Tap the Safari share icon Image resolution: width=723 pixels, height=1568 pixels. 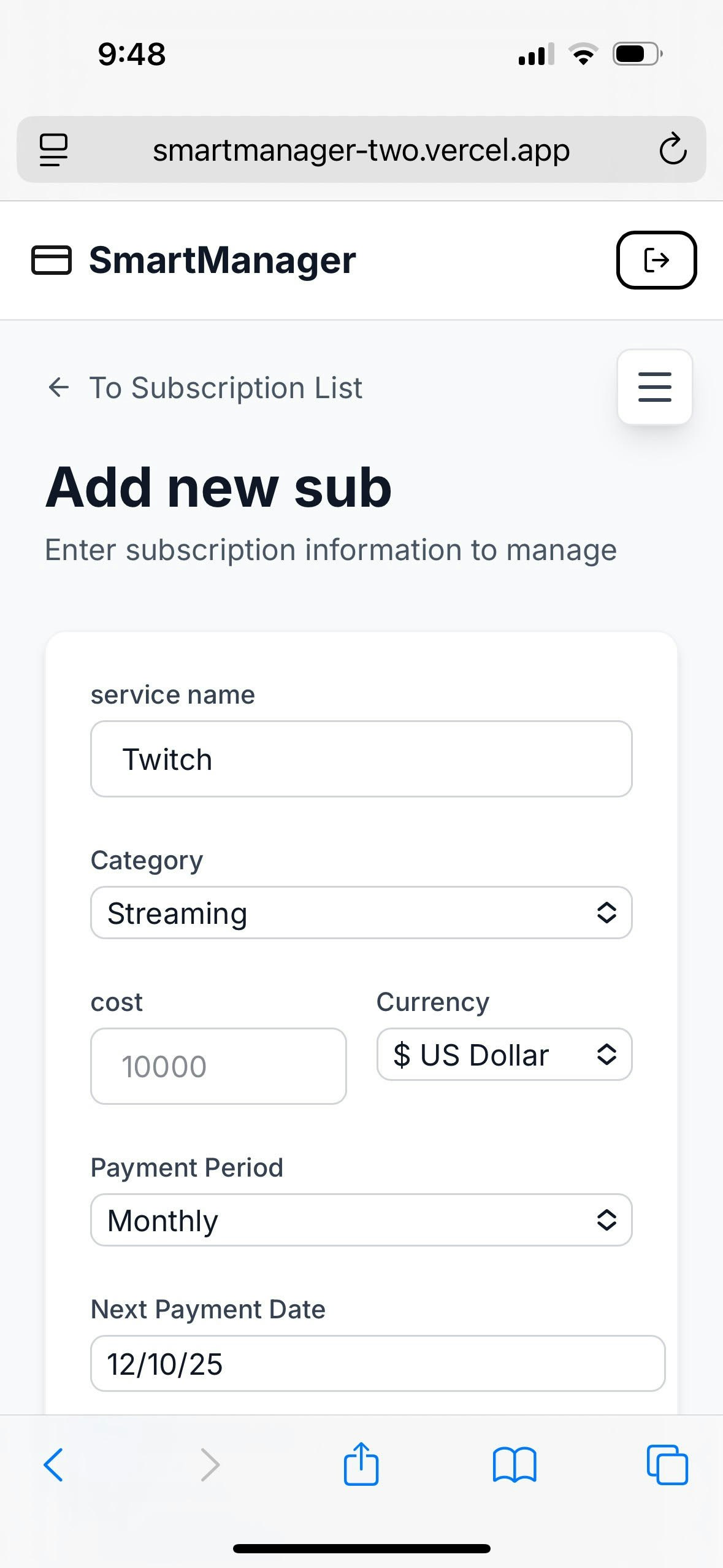(361, 1464)
